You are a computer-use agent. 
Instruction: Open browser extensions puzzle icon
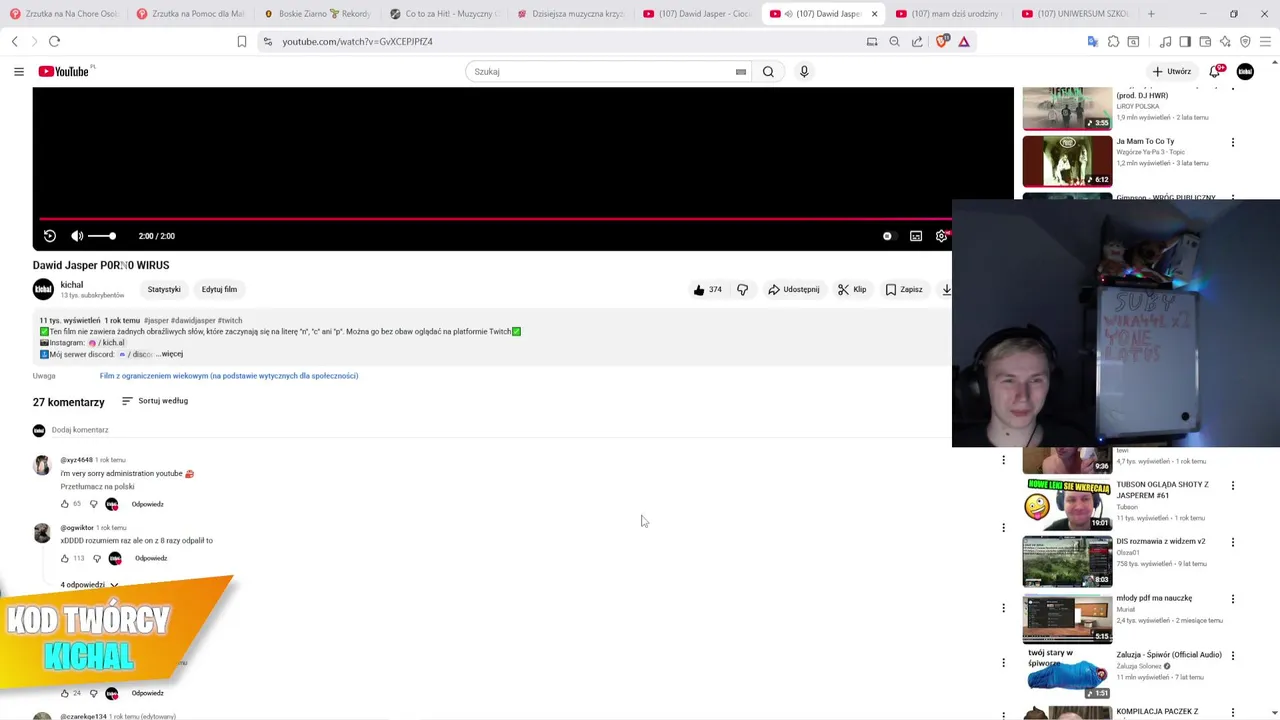[1113, 41]
